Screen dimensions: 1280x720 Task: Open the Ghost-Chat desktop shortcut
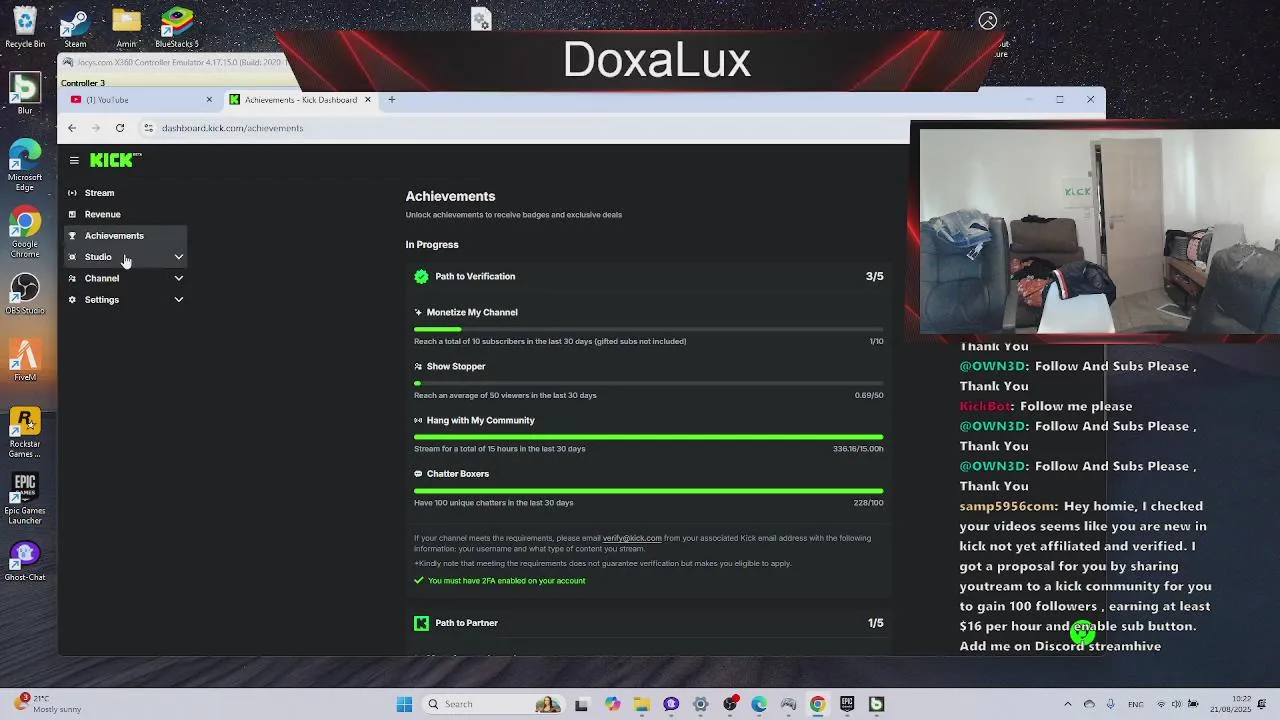25,562
